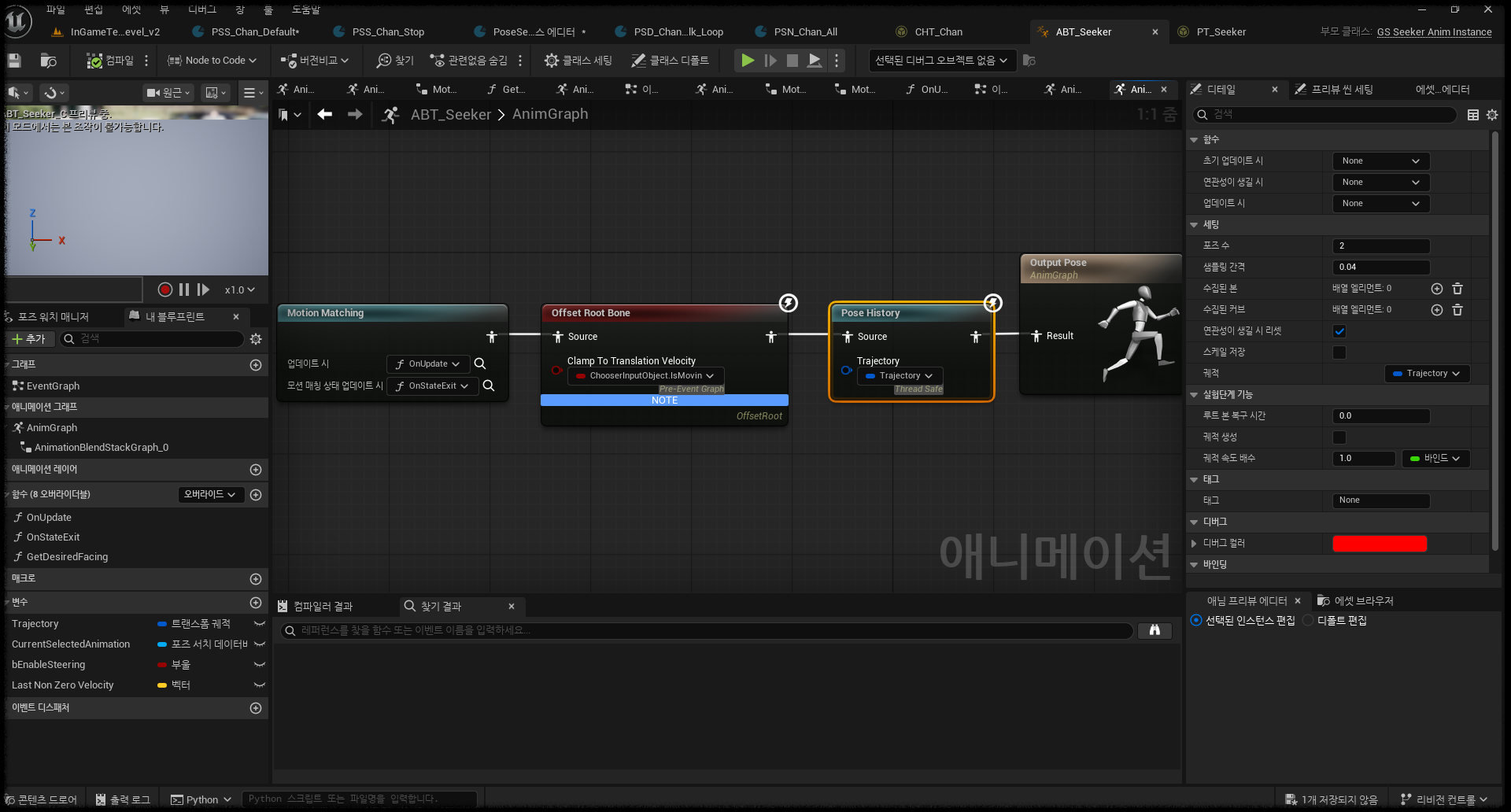
Task: Toggle the 스케일 저장 checkbox
Action: pos(1339,352)
